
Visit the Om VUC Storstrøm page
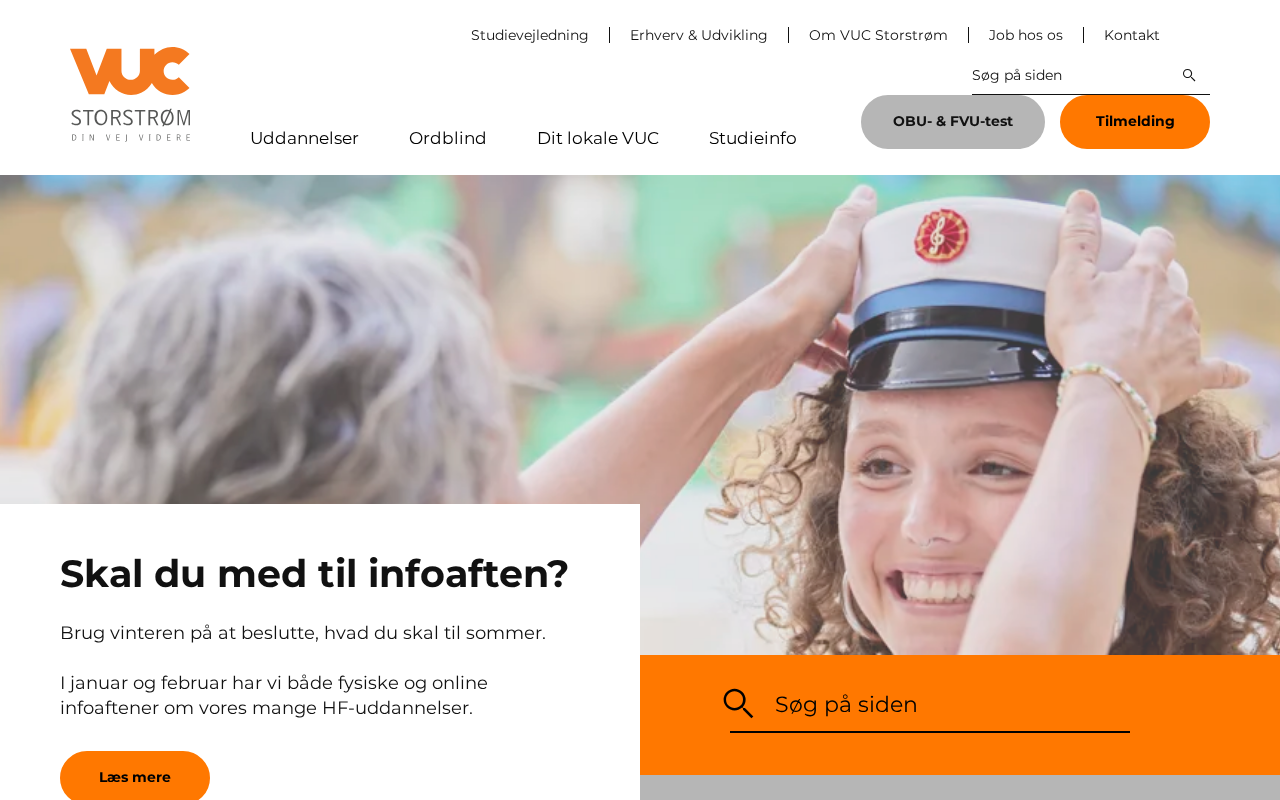coord(878,35)
